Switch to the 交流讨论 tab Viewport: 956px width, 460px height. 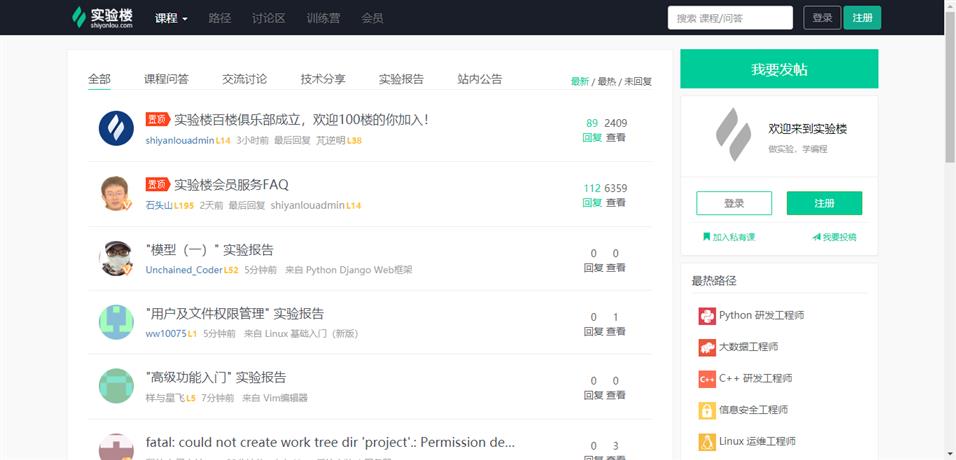[x=244, y=79]
